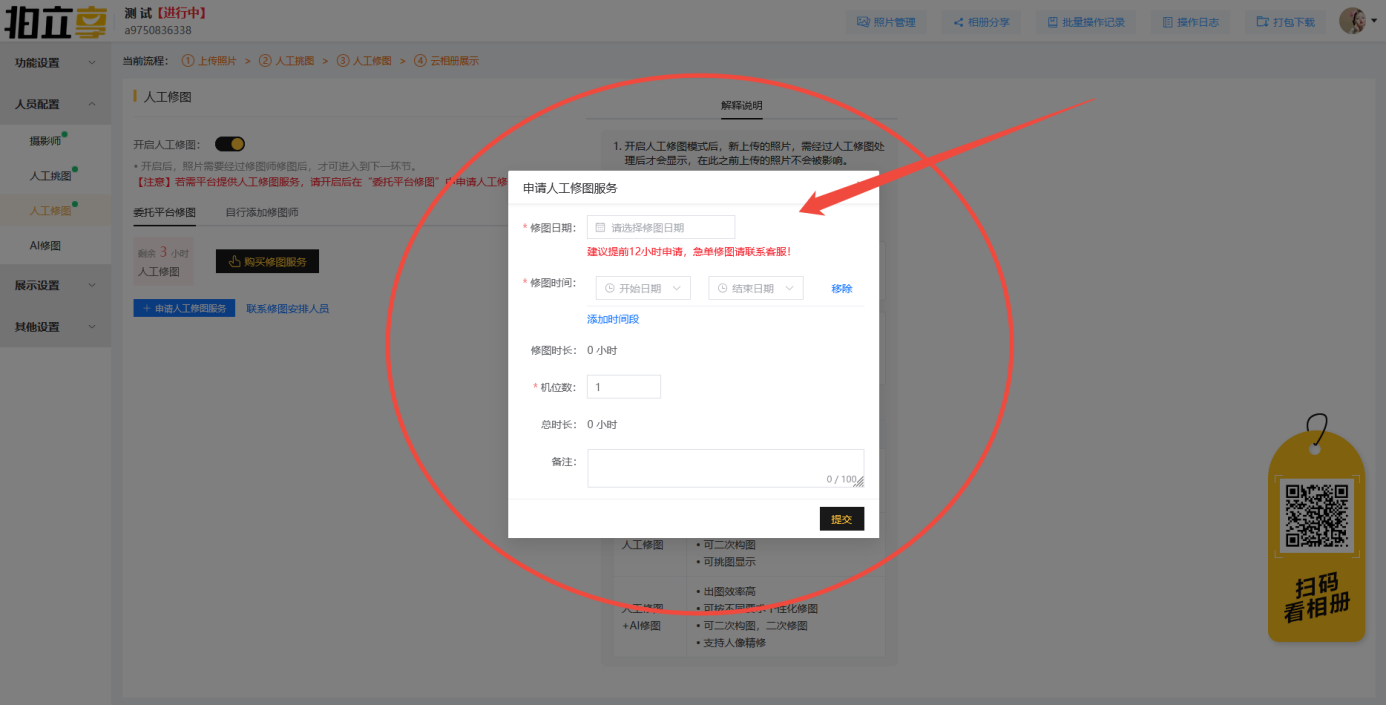The height and width of the screenshot is (705, 1386).
Task: Click 打包下载 package download
Action: 1285,22
